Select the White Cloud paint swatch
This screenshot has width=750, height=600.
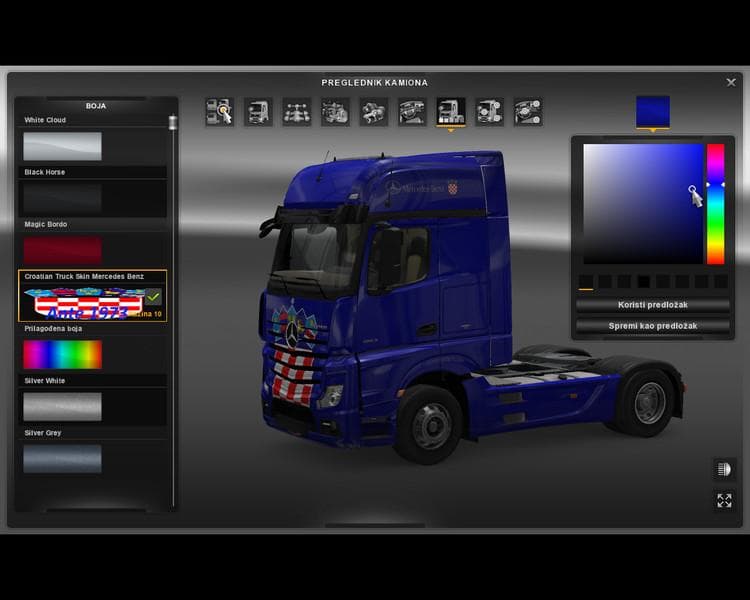(x=63, y=146)
